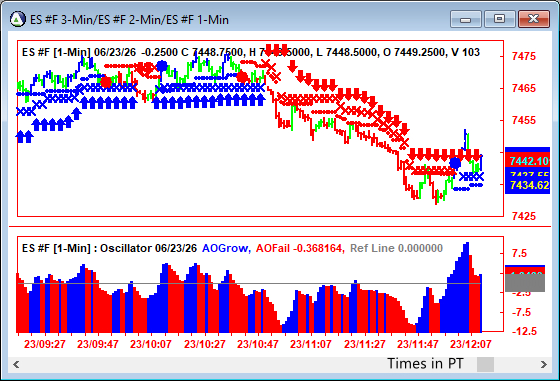Click the gray oscillator value marker box

[525, 282]
